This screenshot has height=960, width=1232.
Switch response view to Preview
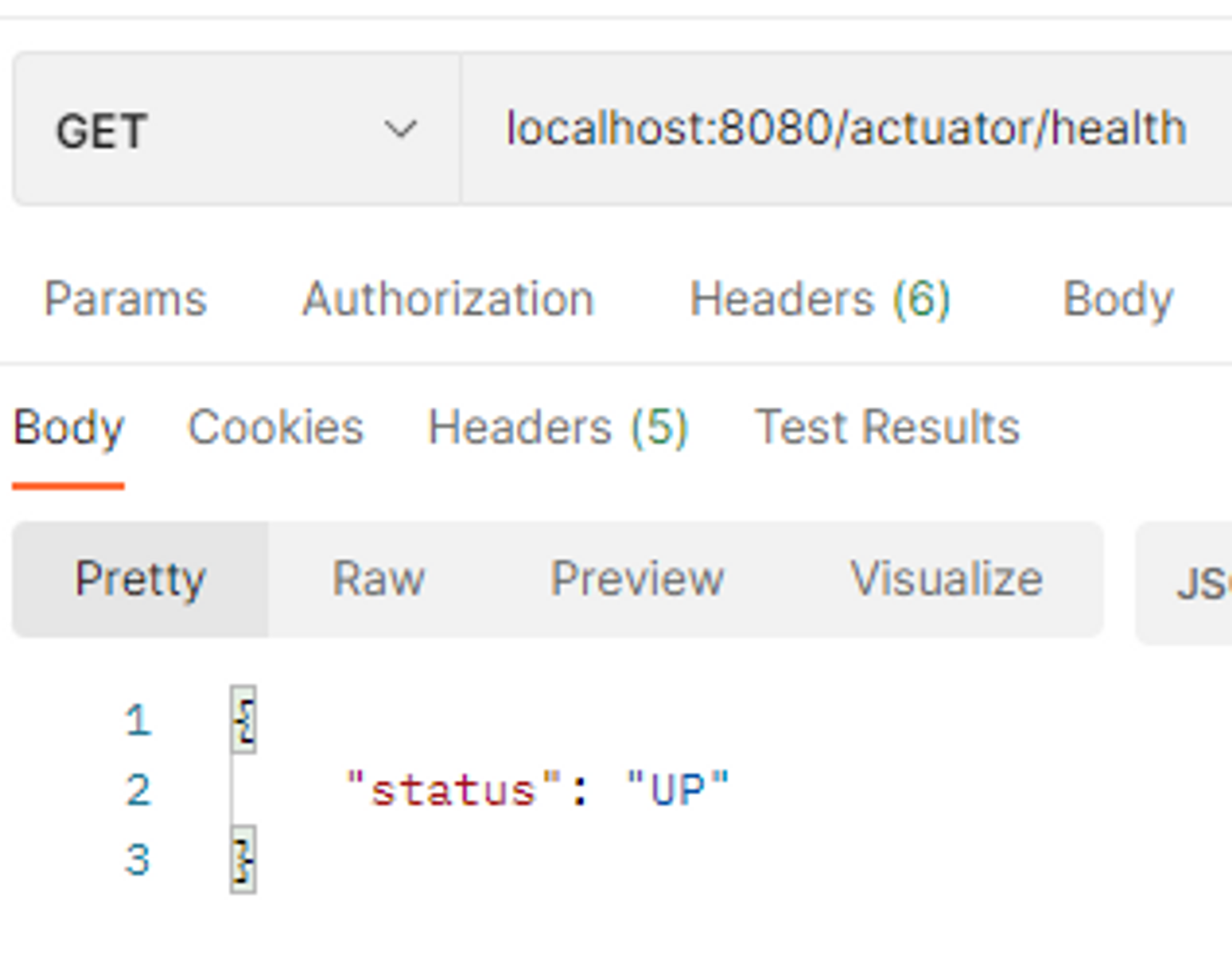point(637,579)
